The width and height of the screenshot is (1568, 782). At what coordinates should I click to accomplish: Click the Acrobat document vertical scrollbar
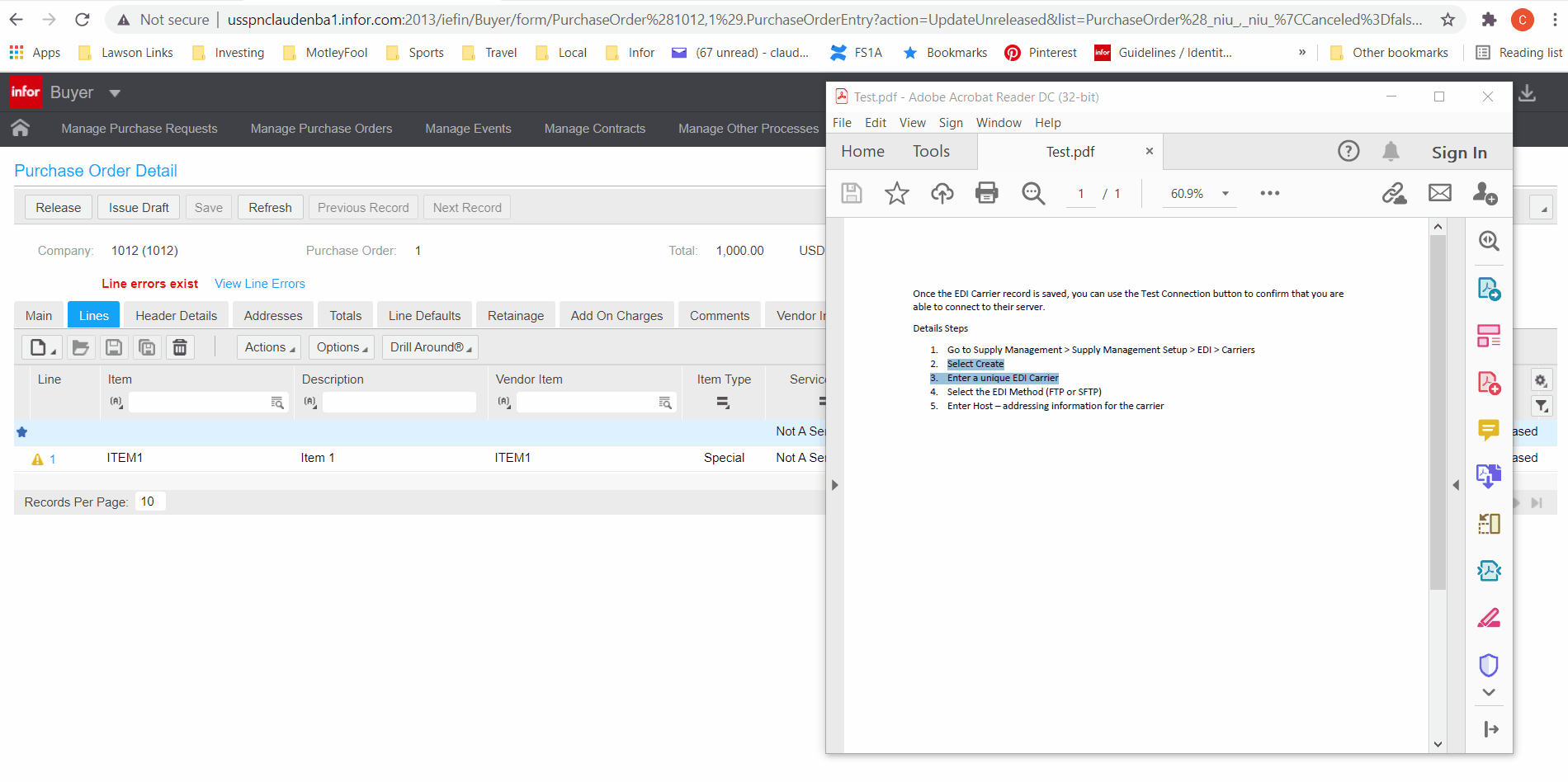pos(1438,412)
